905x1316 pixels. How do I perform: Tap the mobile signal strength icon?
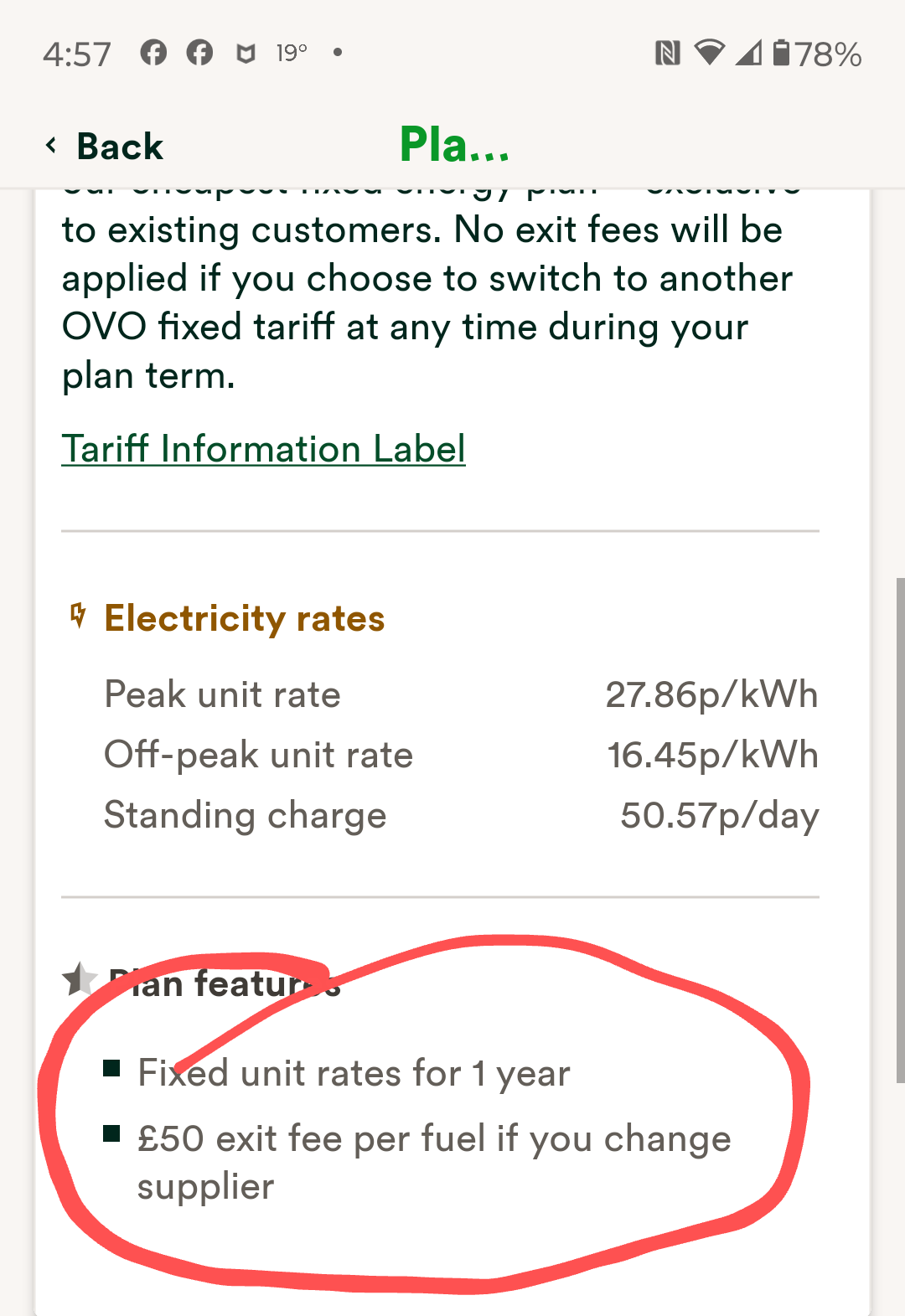tap(749, 53)
